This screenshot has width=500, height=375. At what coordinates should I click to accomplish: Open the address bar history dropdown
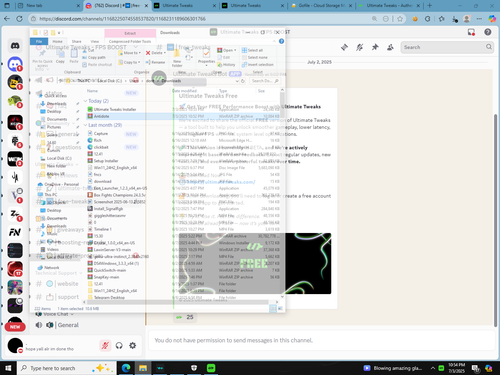click(237, 81)
